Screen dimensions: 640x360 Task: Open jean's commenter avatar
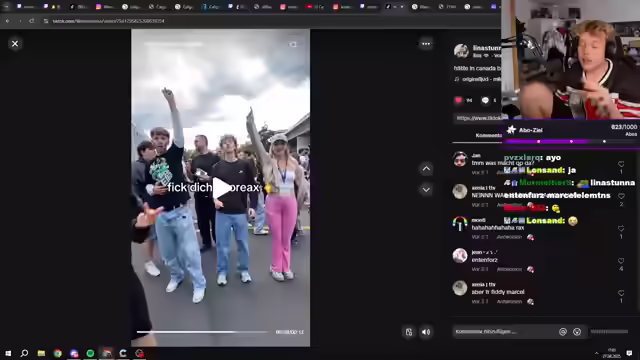click(460, 256)
